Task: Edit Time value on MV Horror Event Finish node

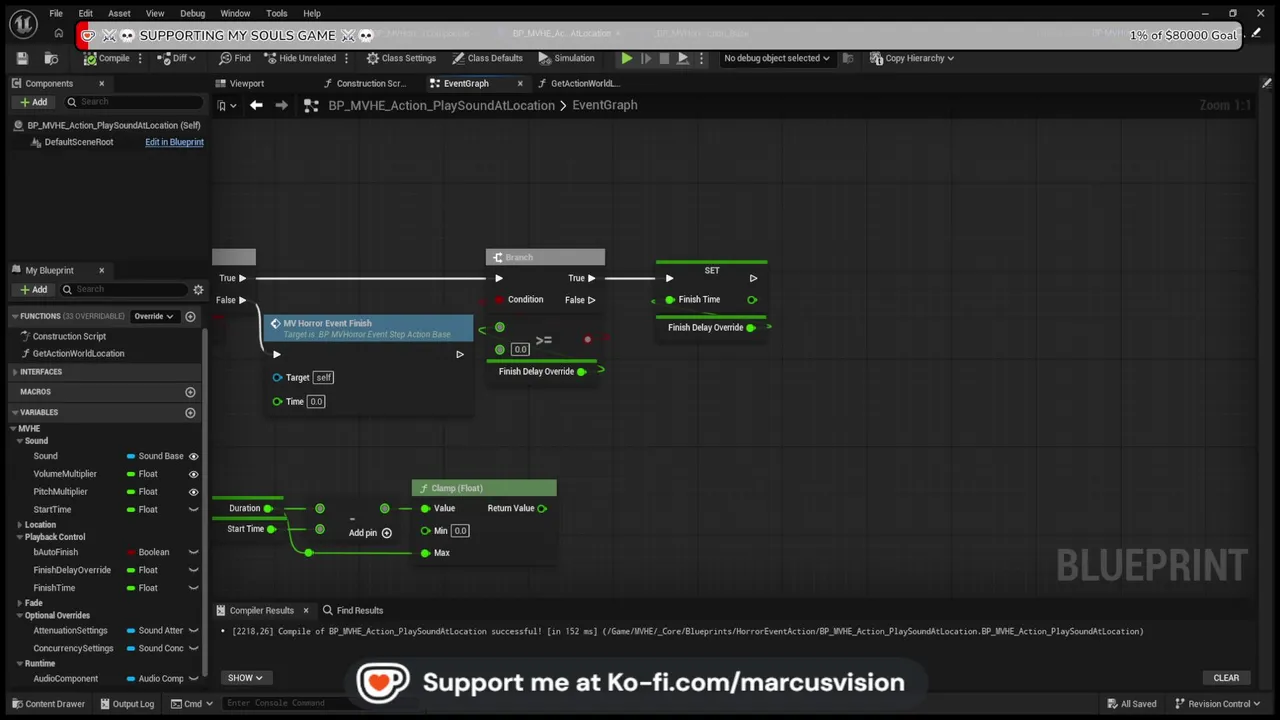Action: point(316,401)
